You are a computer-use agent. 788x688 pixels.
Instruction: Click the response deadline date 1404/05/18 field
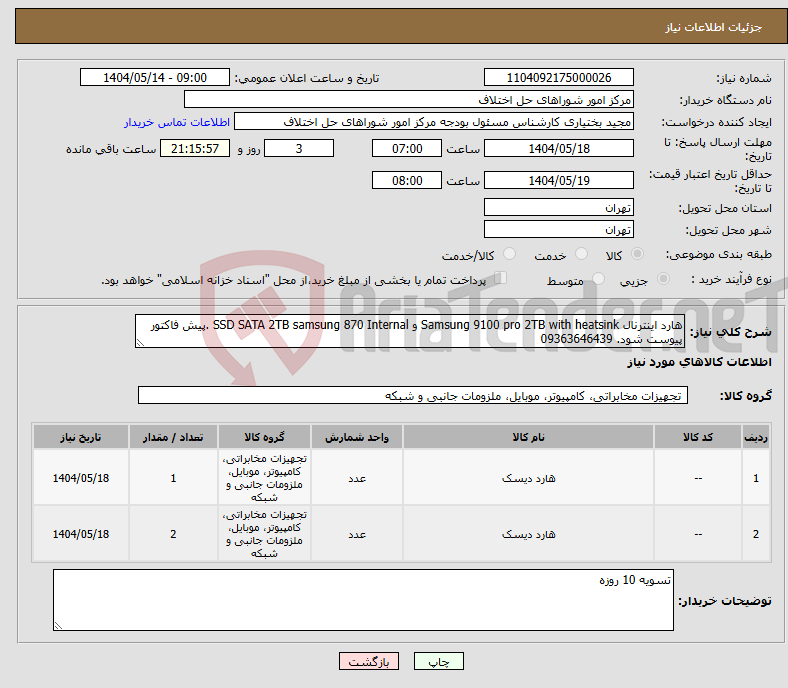tap(559, 148)
